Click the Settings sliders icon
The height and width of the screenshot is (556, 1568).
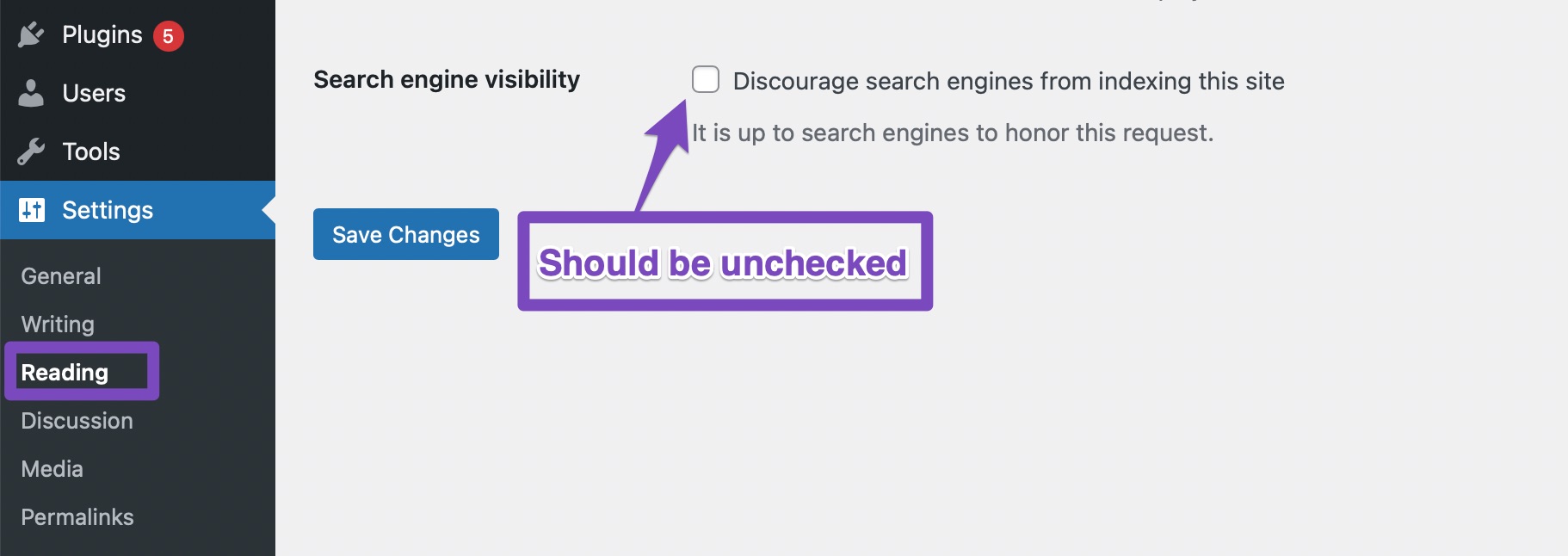[x=31, y=210]
